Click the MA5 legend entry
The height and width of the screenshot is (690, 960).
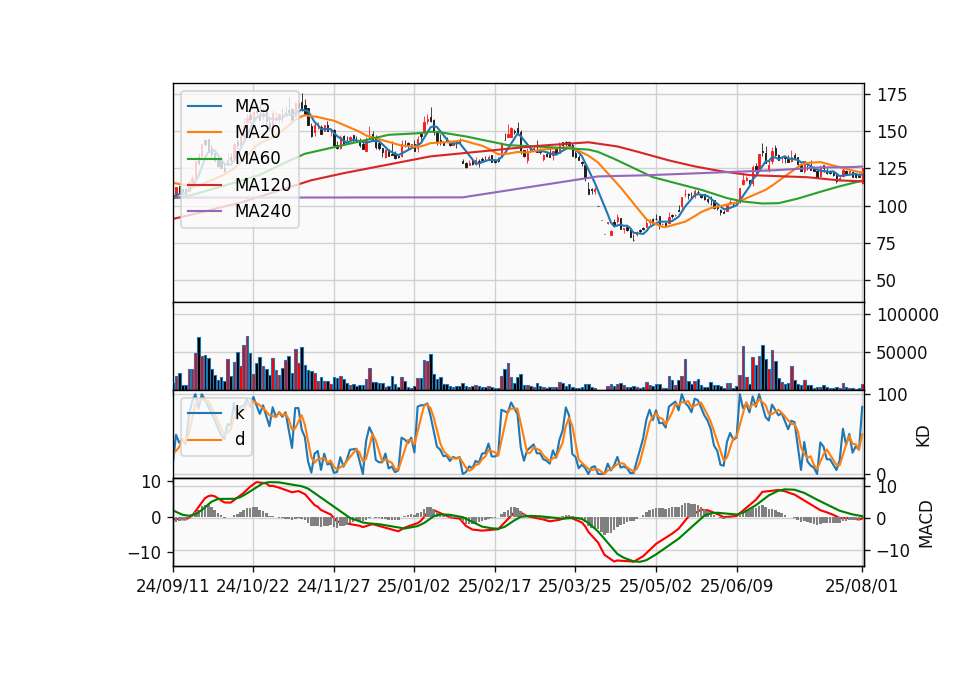pyautogui.click(x=228, y=106)
